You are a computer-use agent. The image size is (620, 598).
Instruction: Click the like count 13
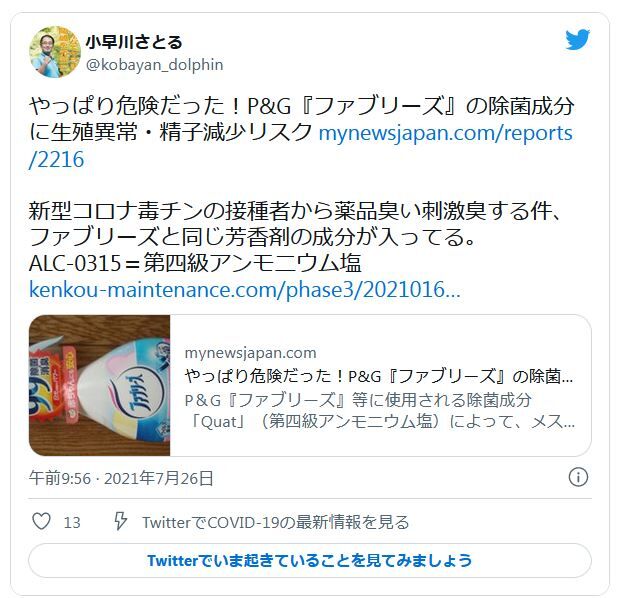[72, 522]
